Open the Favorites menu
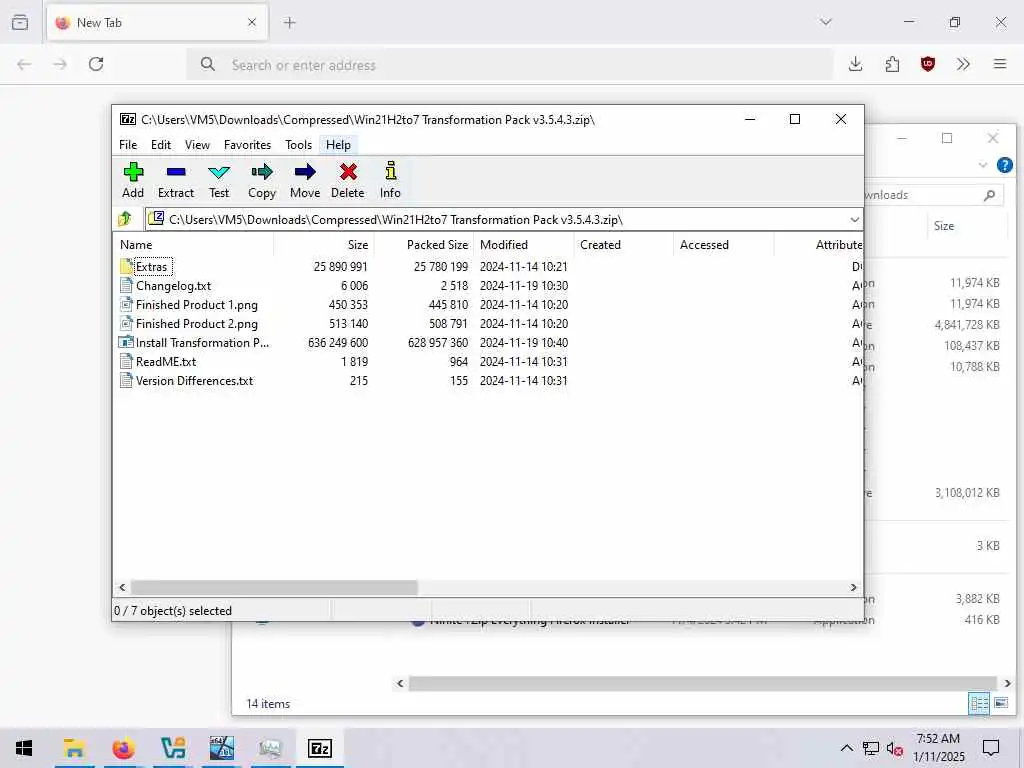 coord(248,145)
